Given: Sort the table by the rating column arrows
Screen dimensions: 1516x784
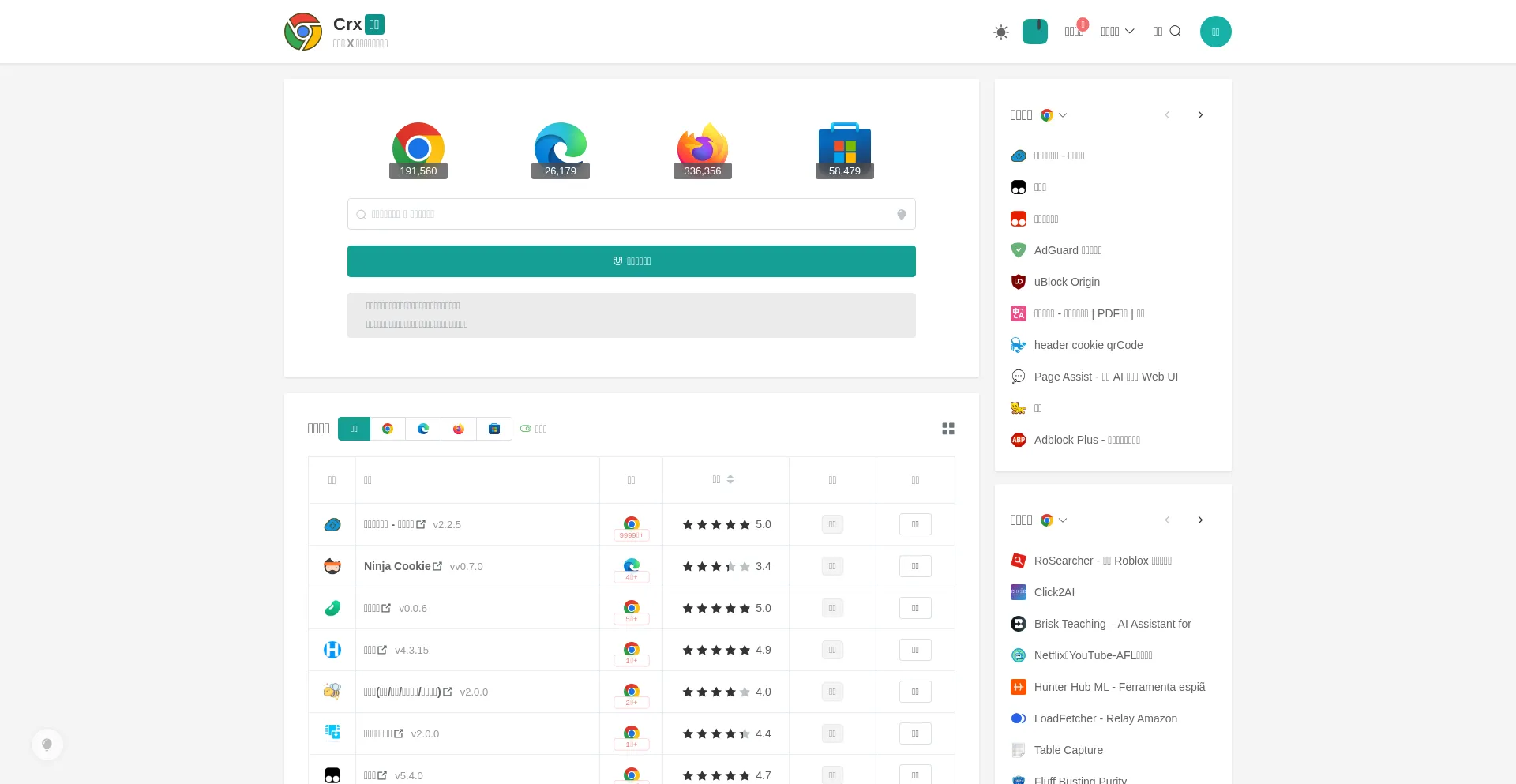Looking at the screenshot, I should coord(730,479).
